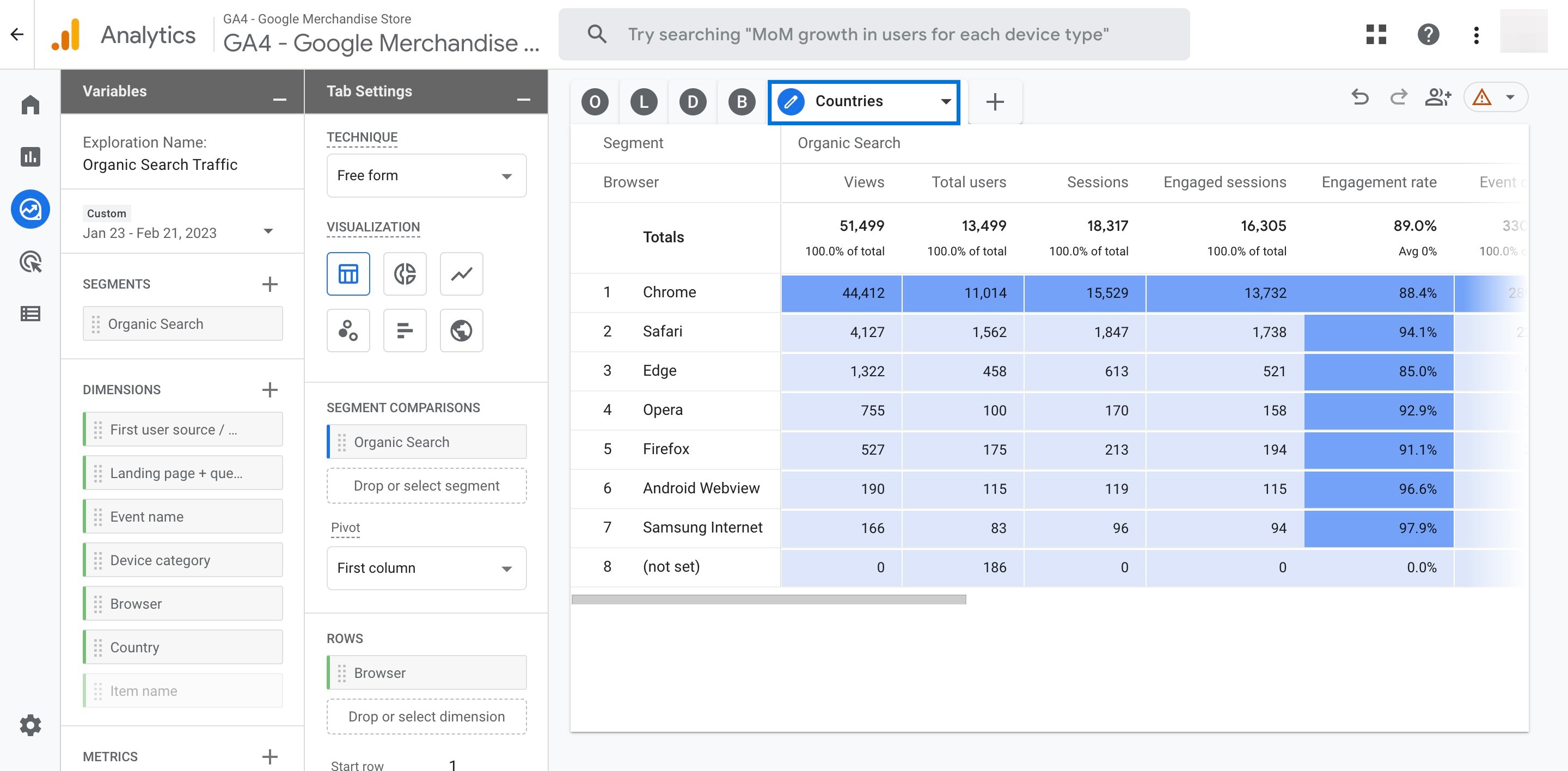Click the Drop or select dimension box
1568x771 pixels.
tap(426, 716)
